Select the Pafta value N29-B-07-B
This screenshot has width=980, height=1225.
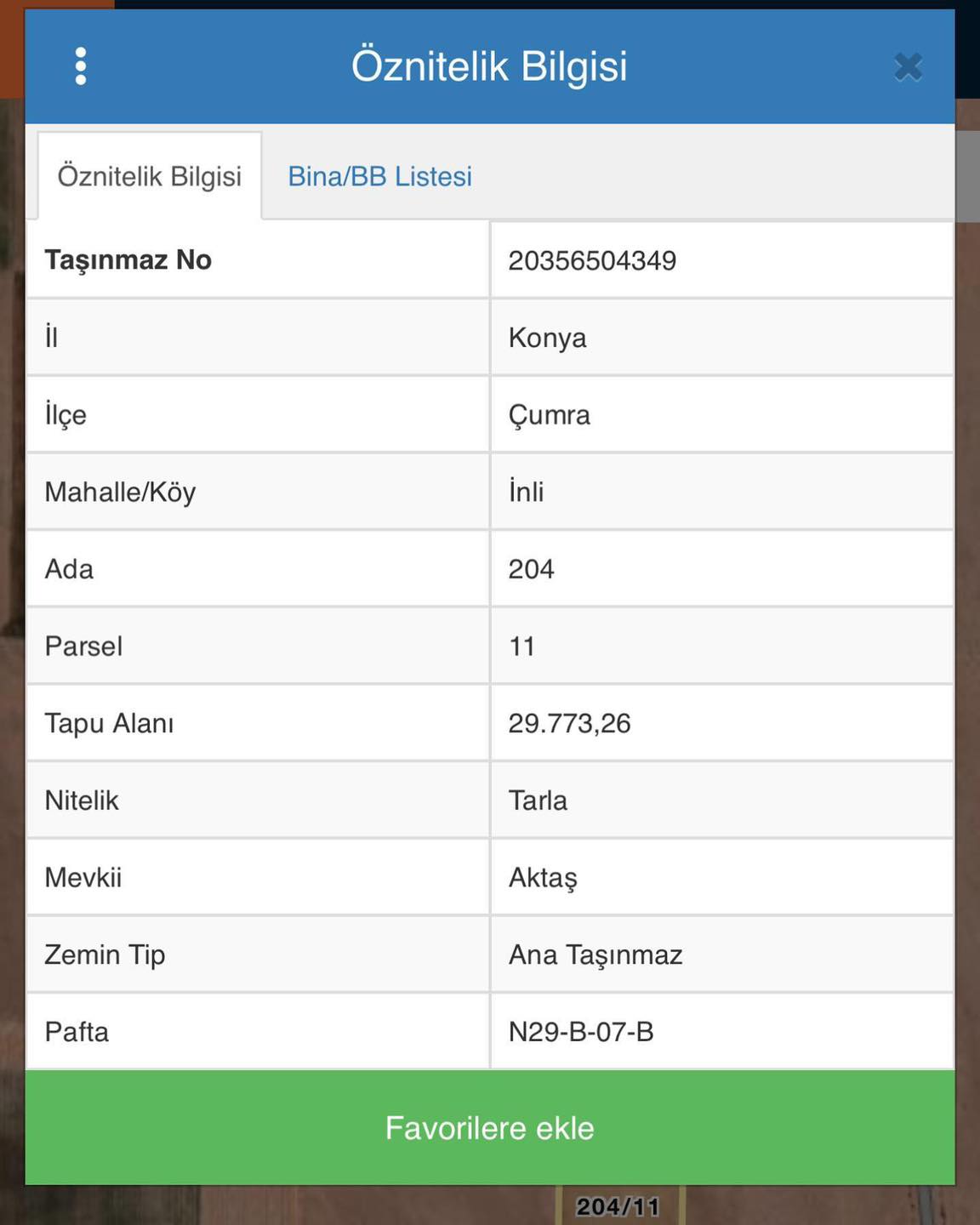click(x=581, y=1032)
